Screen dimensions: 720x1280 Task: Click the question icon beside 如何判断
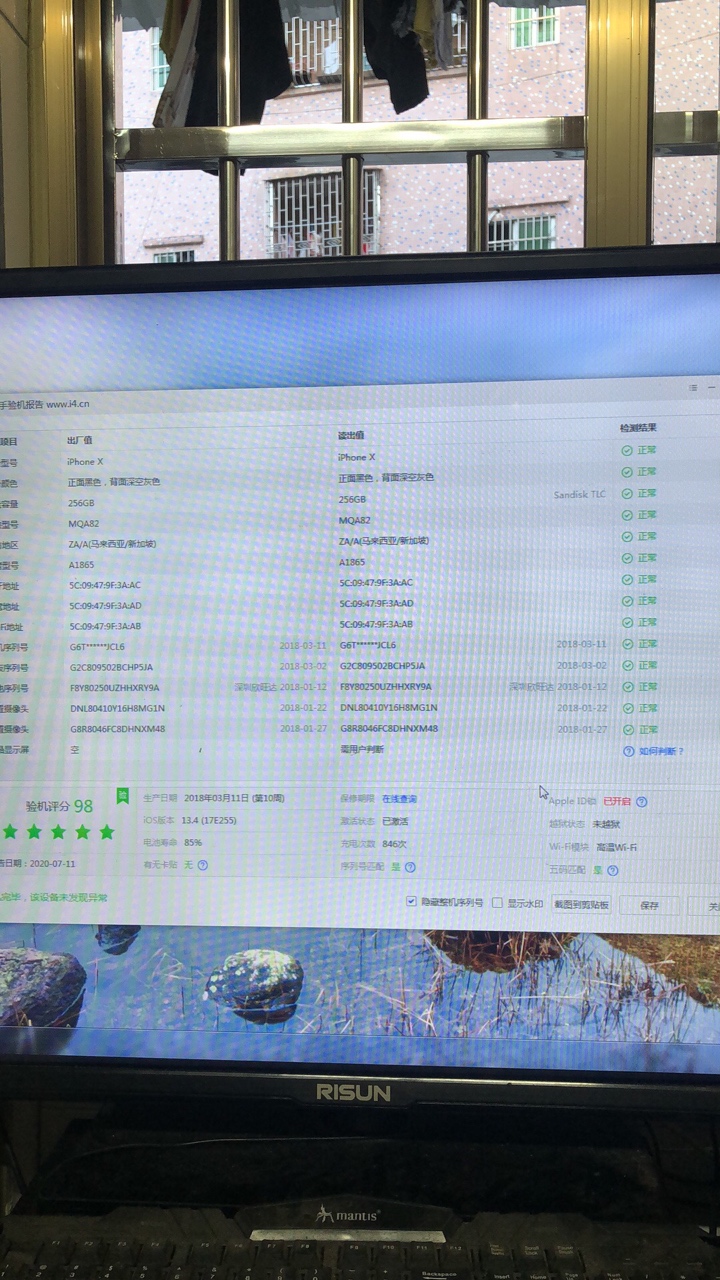628,751
